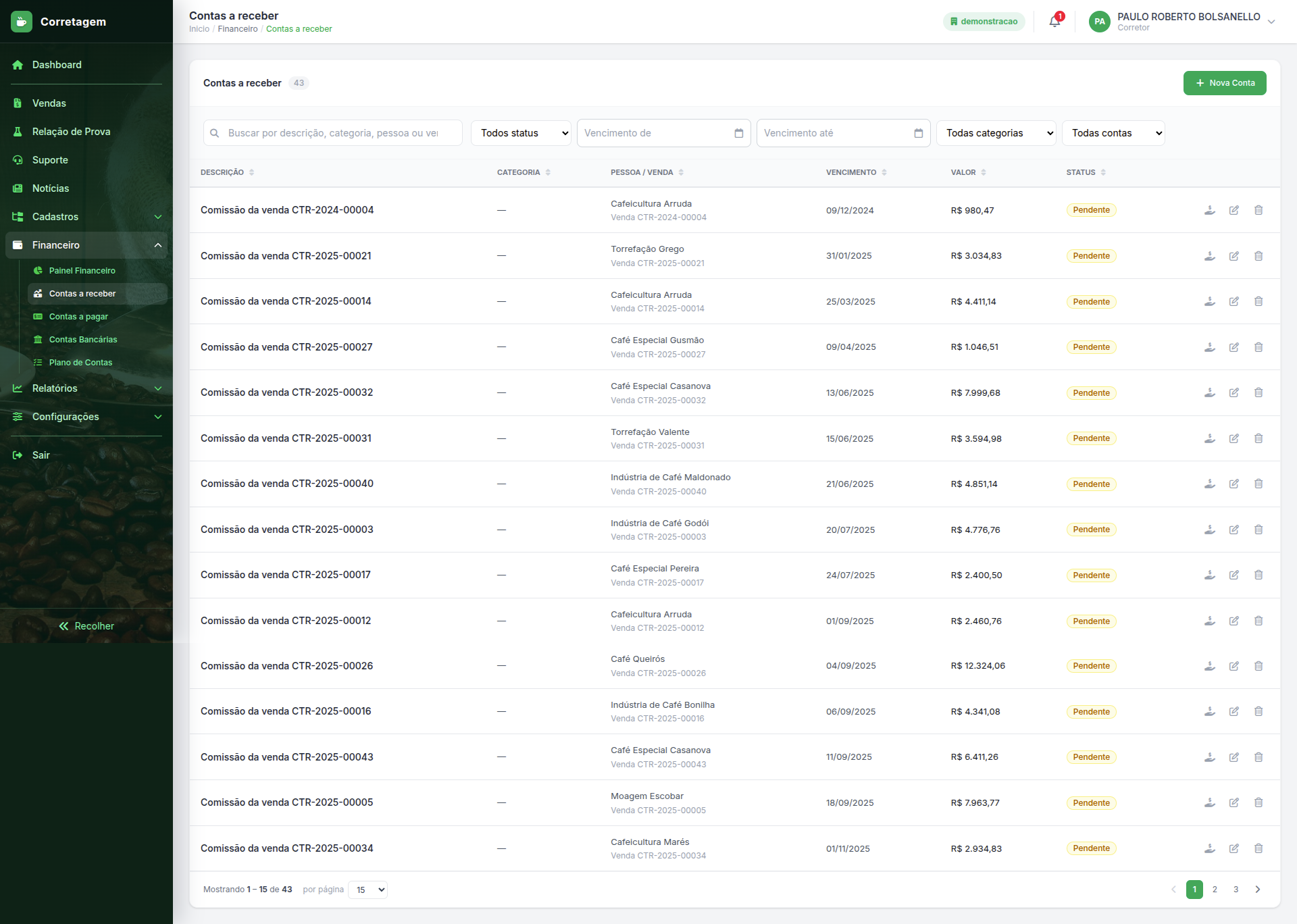Click receive-payment icon for CTR-2024-00004 row
Screen dimensions: 1297x924
point(1210,210)
